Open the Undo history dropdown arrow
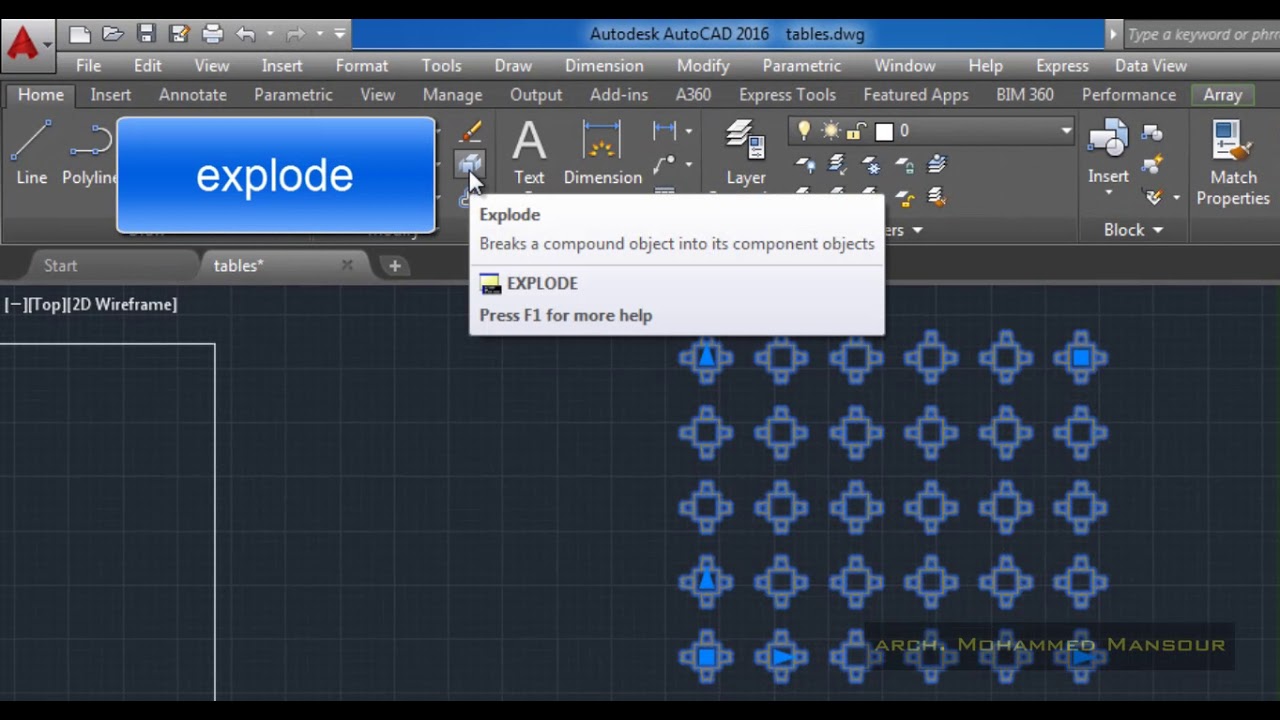 click(x=270, y=34)
